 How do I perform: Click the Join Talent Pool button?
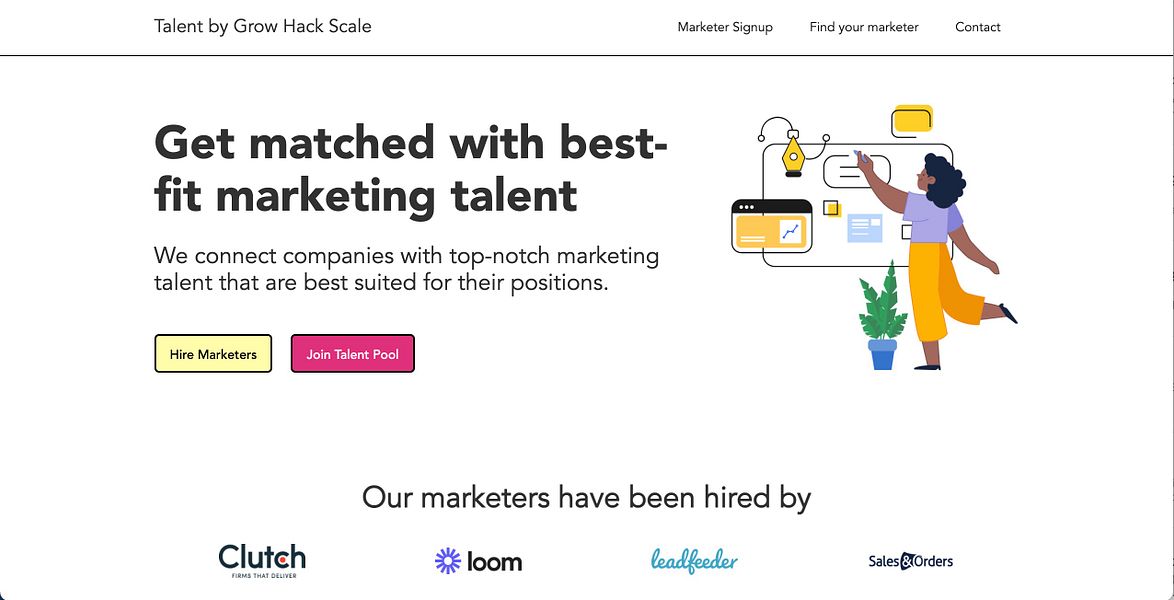click(352, 353)
